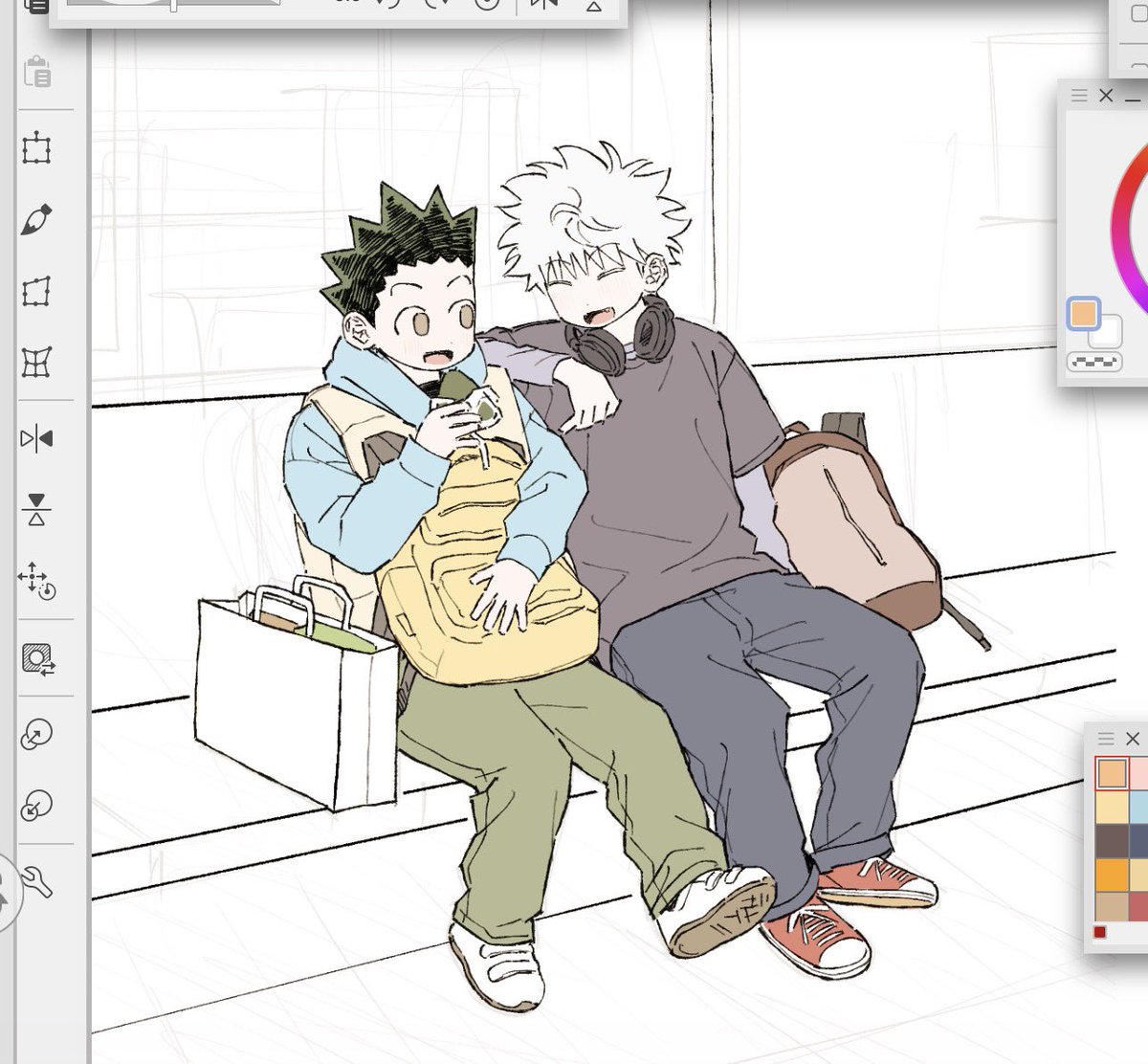
Task: Open the color wheel panel menu
Action: coord(1079,96)
